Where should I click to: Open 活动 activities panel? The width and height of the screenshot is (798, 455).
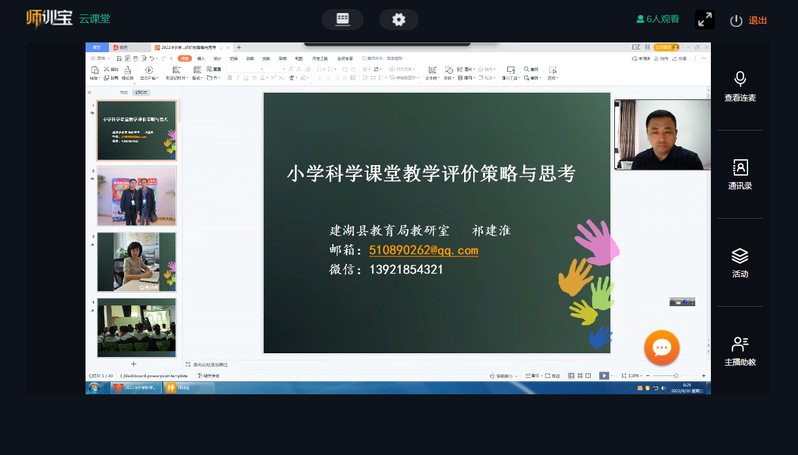coord(739,263)
